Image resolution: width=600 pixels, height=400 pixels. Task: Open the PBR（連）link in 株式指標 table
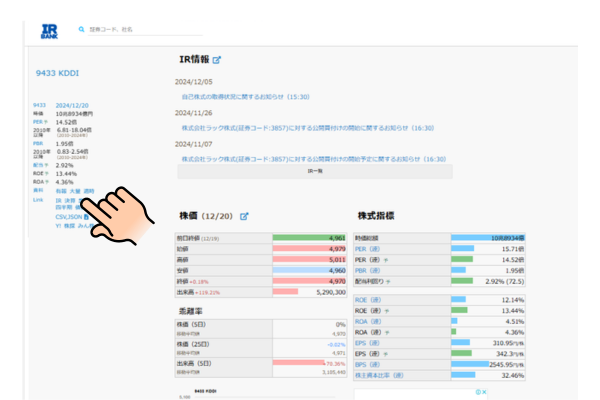(x=367, y=271)
